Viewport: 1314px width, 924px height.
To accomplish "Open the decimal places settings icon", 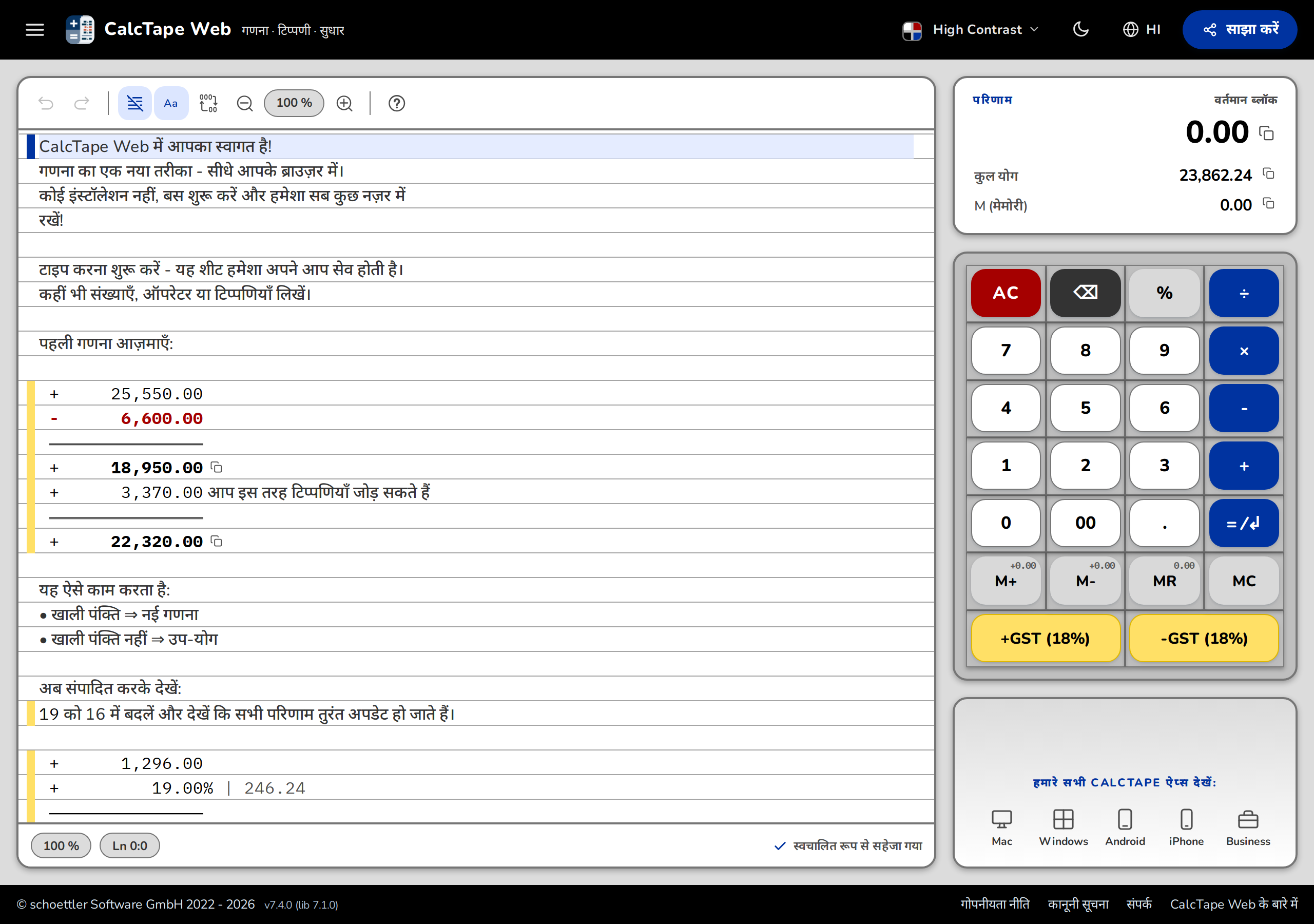I will click(x=208, y=103).
